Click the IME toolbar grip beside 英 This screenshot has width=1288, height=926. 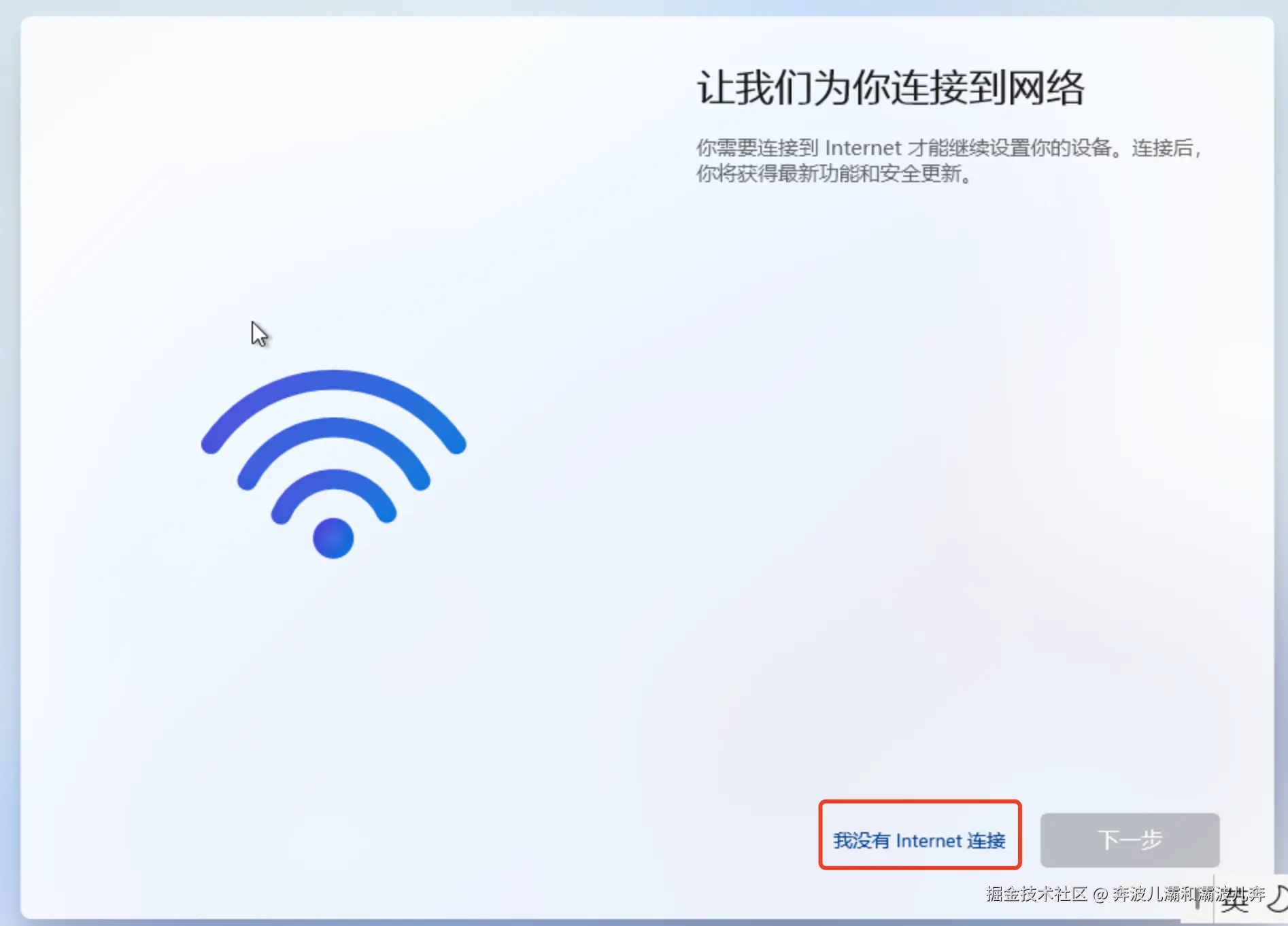[x=1198, y=902]
